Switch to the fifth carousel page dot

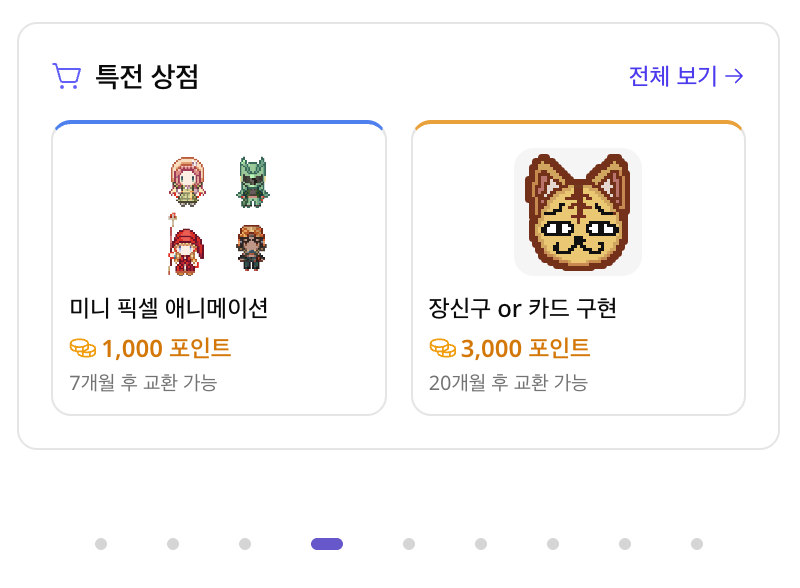[x=409, y=544]
